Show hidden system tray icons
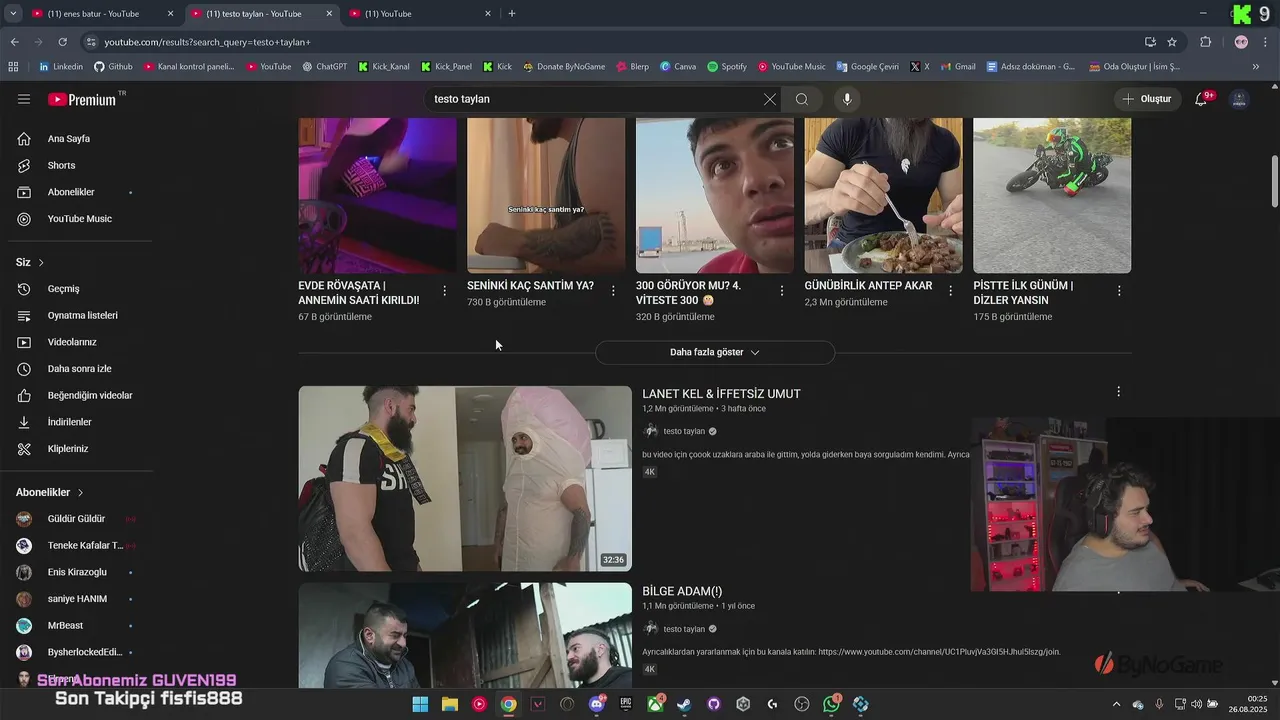 coord(1117,704)
